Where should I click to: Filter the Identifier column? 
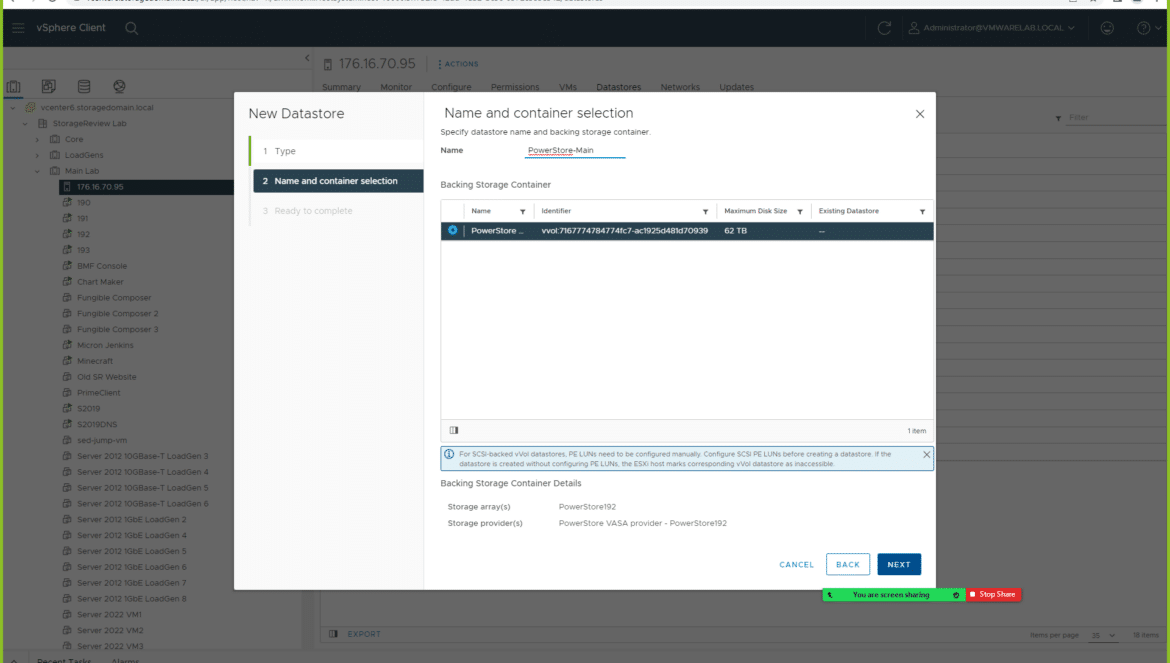(x=705, y=212)
